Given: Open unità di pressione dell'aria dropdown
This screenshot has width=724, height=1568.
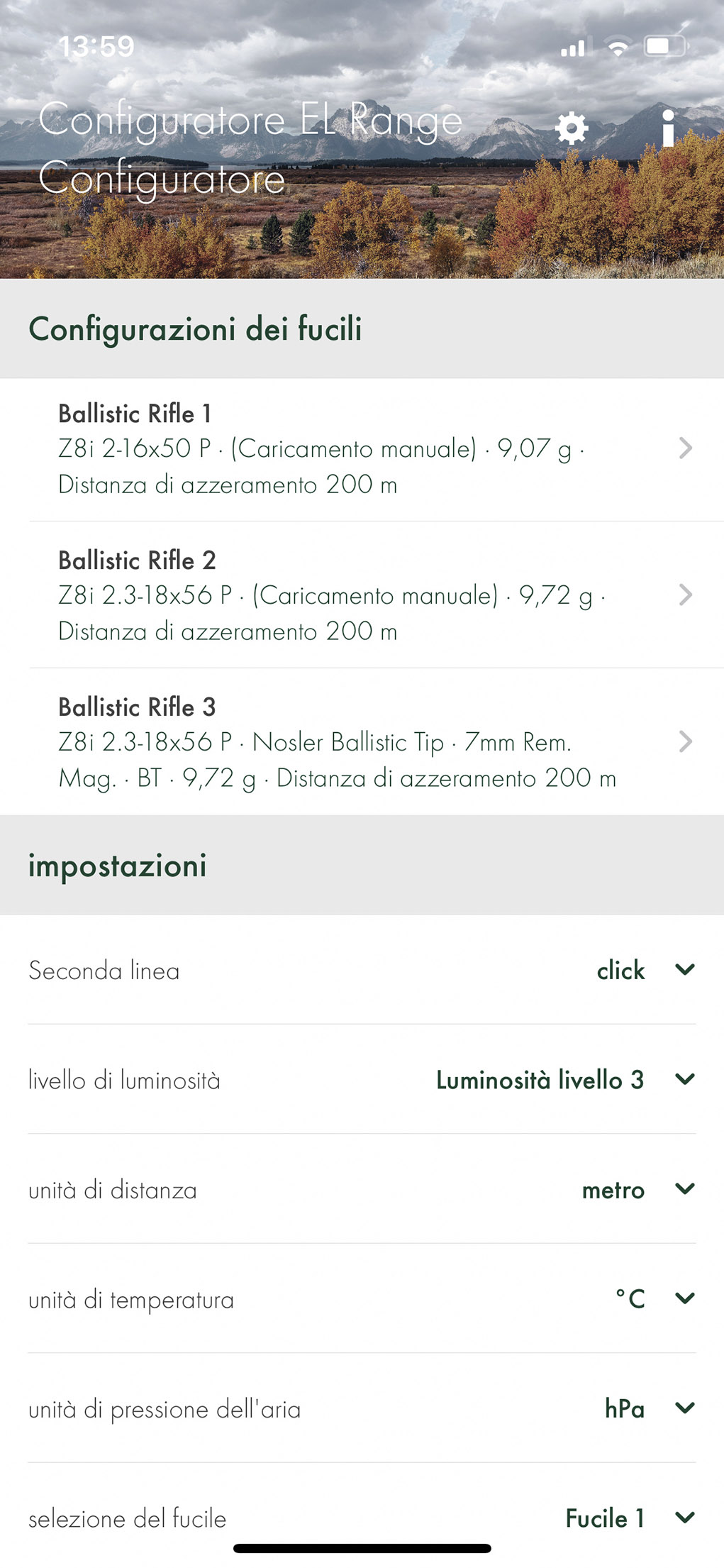Looking at the screenshot, I should [x=684, y=1408].
